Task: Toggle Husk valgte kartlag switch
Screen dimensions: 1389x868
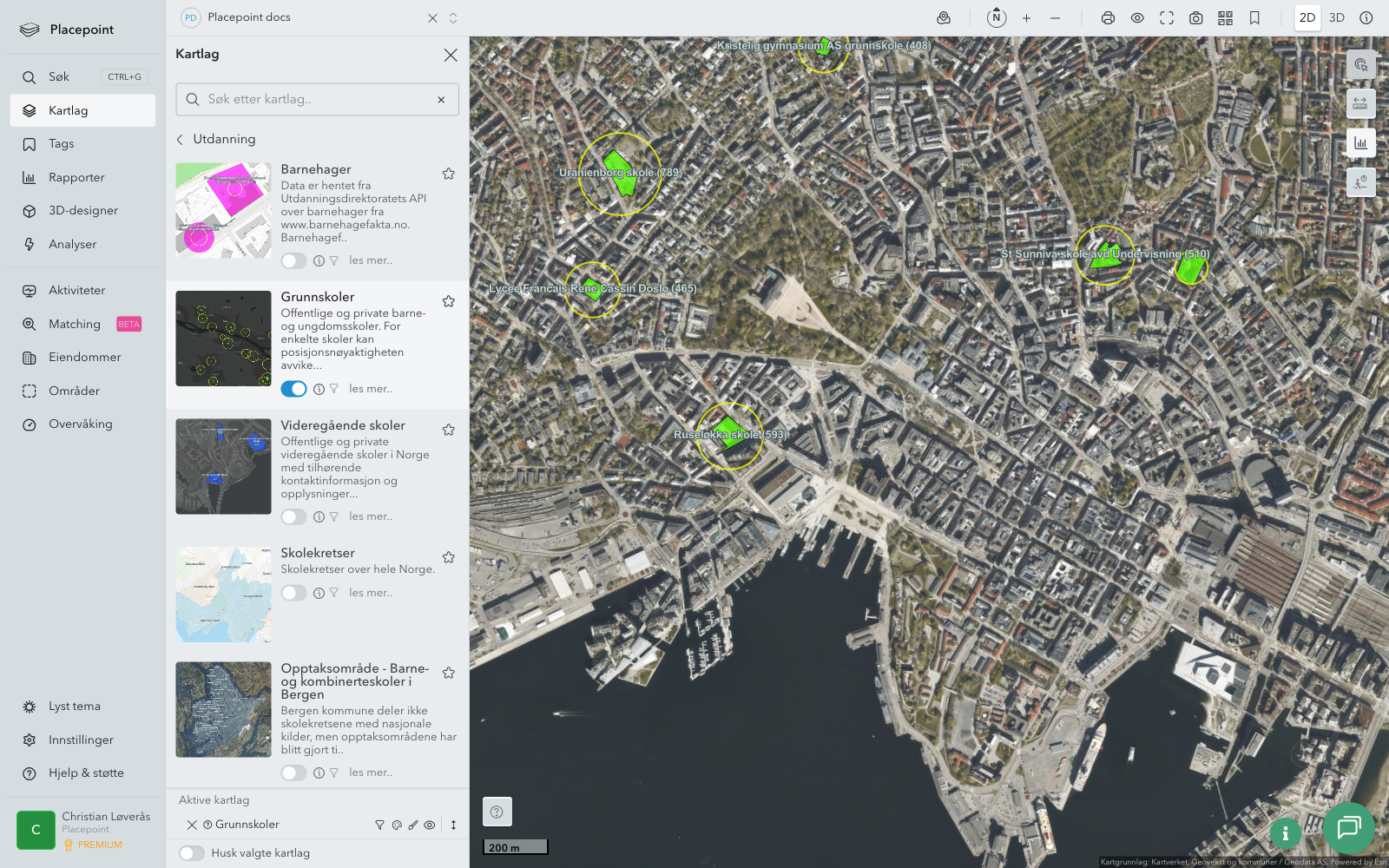Action: [192, 853]
